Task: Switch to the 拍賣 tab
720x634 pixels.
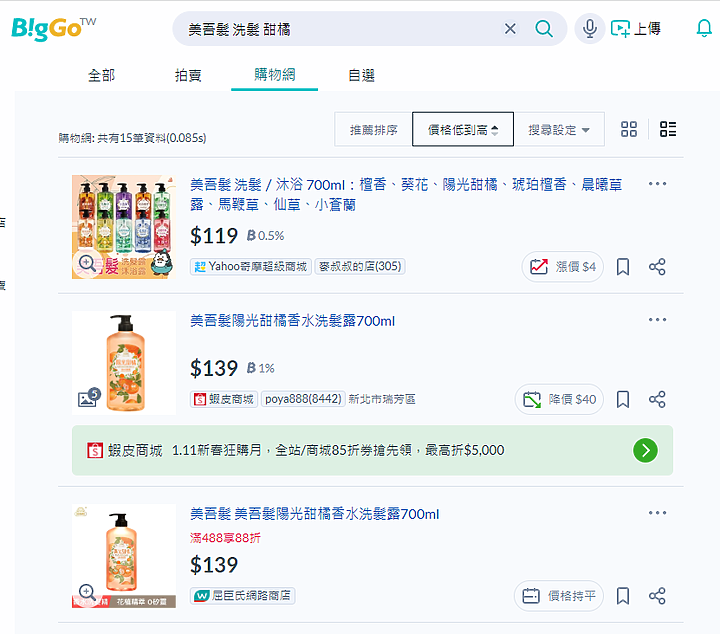Action: (x=188, y=75)
